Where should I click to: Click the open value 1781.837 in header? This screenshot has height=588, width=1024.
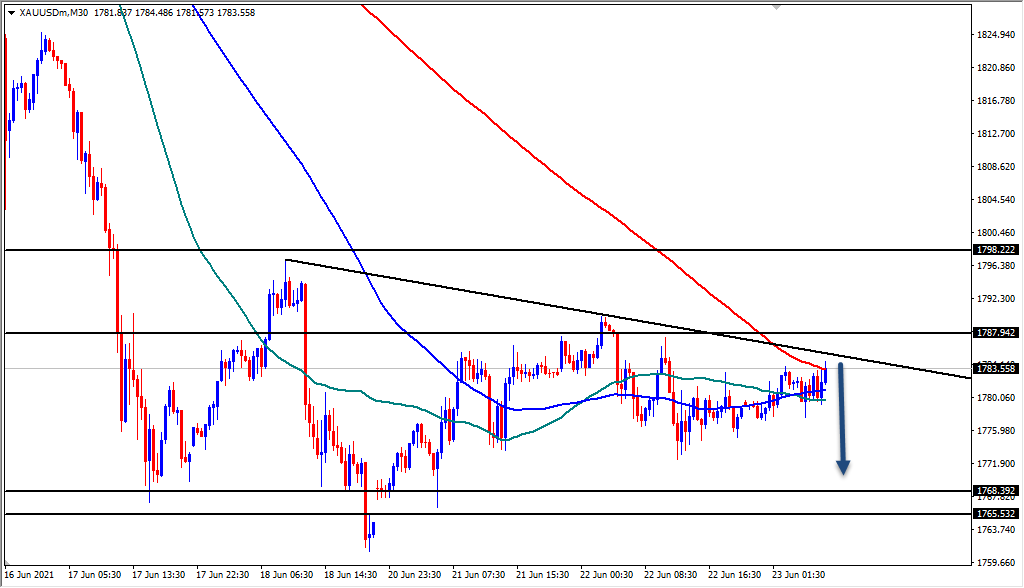point(113,12)
